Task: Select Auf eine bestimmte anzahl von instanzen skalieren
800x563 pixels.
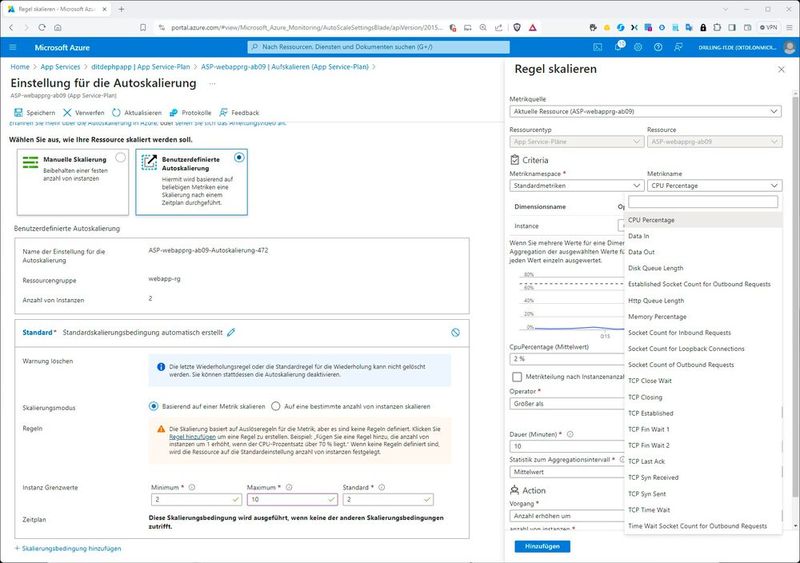Action: pyautogui.click(x=353, y=406)
